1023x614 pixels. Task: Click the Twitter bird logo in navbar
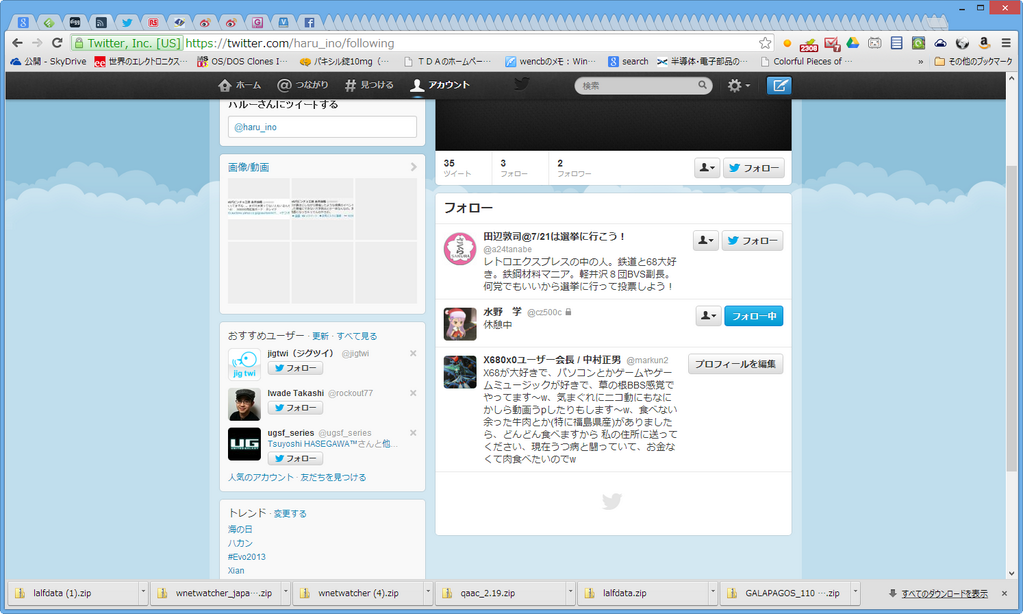point(521,85)
